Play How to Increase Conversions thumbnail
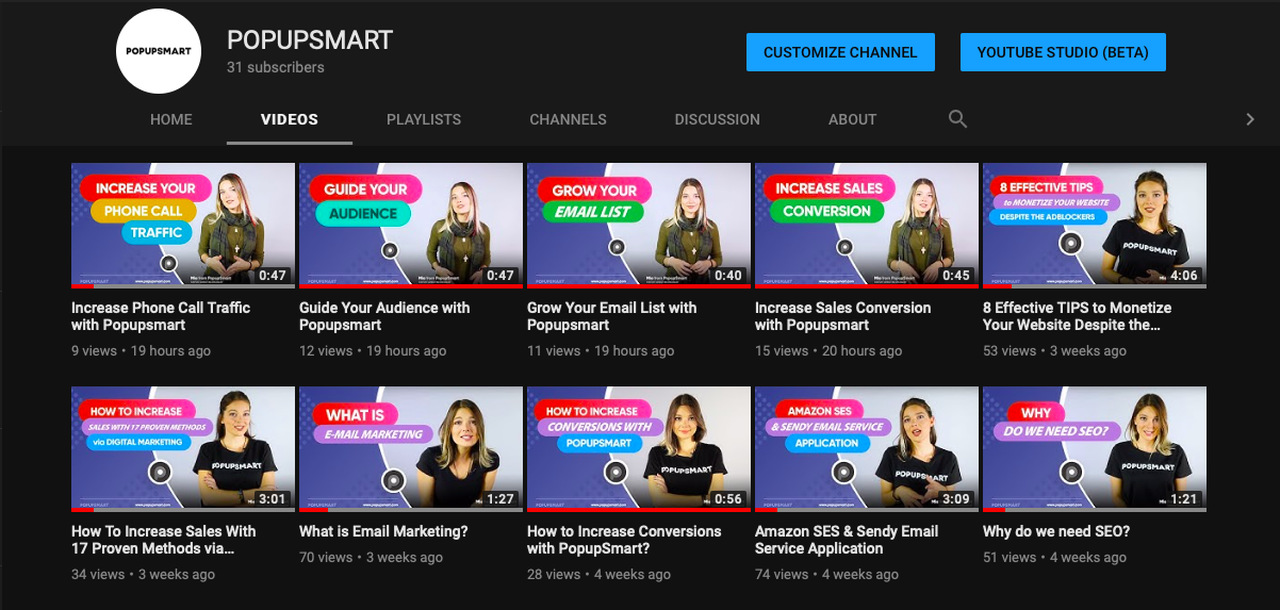This screenshot has width=1280, height=610. pyautogui.click(x=638, y=449)
